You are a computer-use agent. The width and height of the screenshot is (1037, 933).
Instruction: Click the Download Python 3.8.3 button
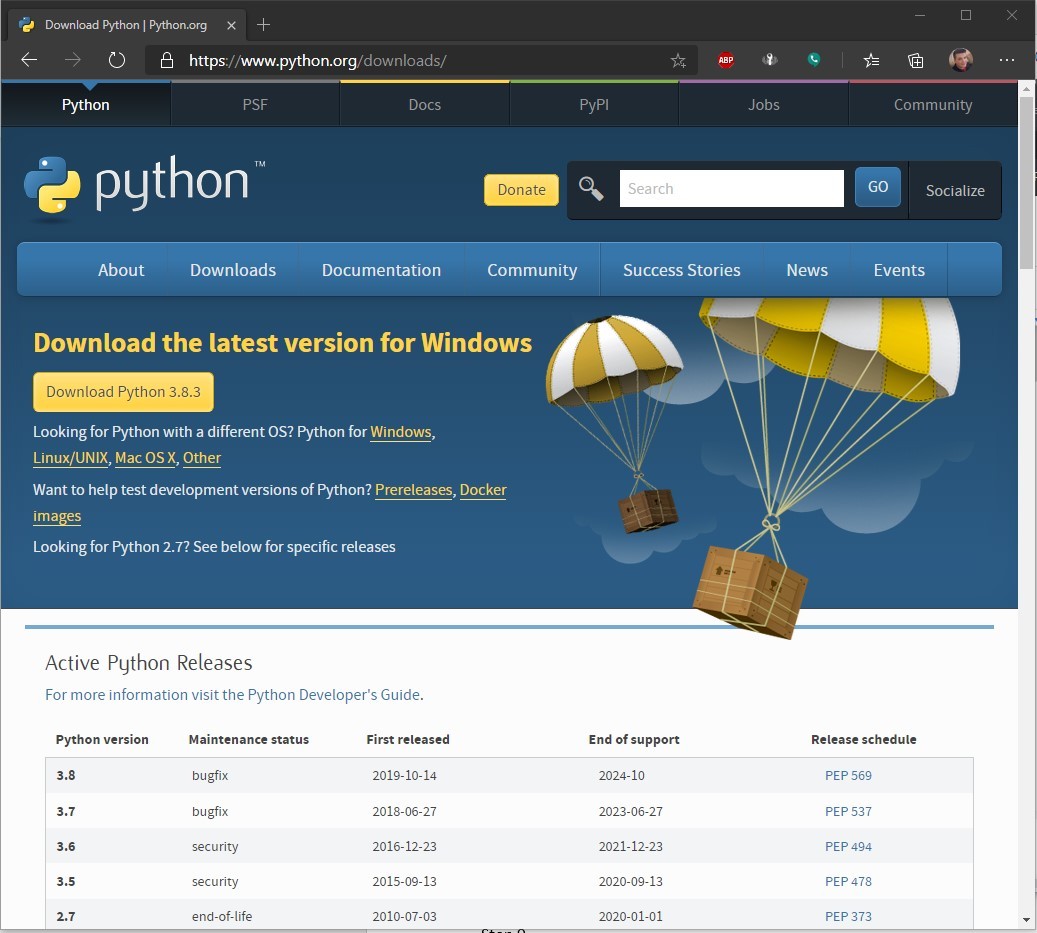122,392
